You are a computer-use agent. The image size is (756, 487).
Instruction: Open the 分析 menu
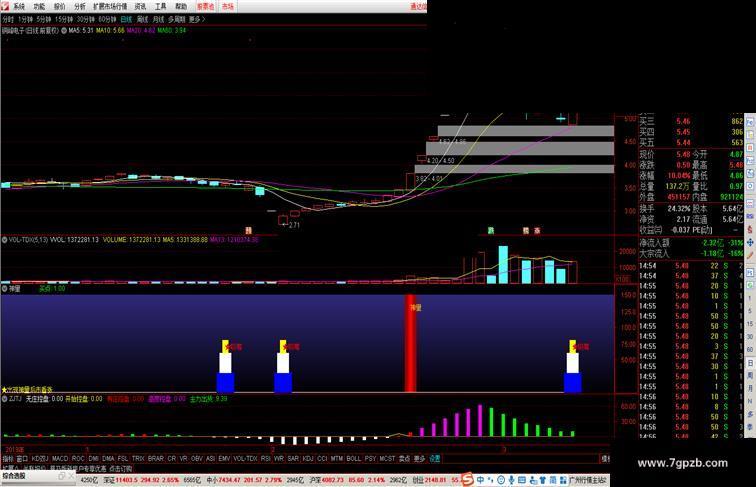(80, 6)
